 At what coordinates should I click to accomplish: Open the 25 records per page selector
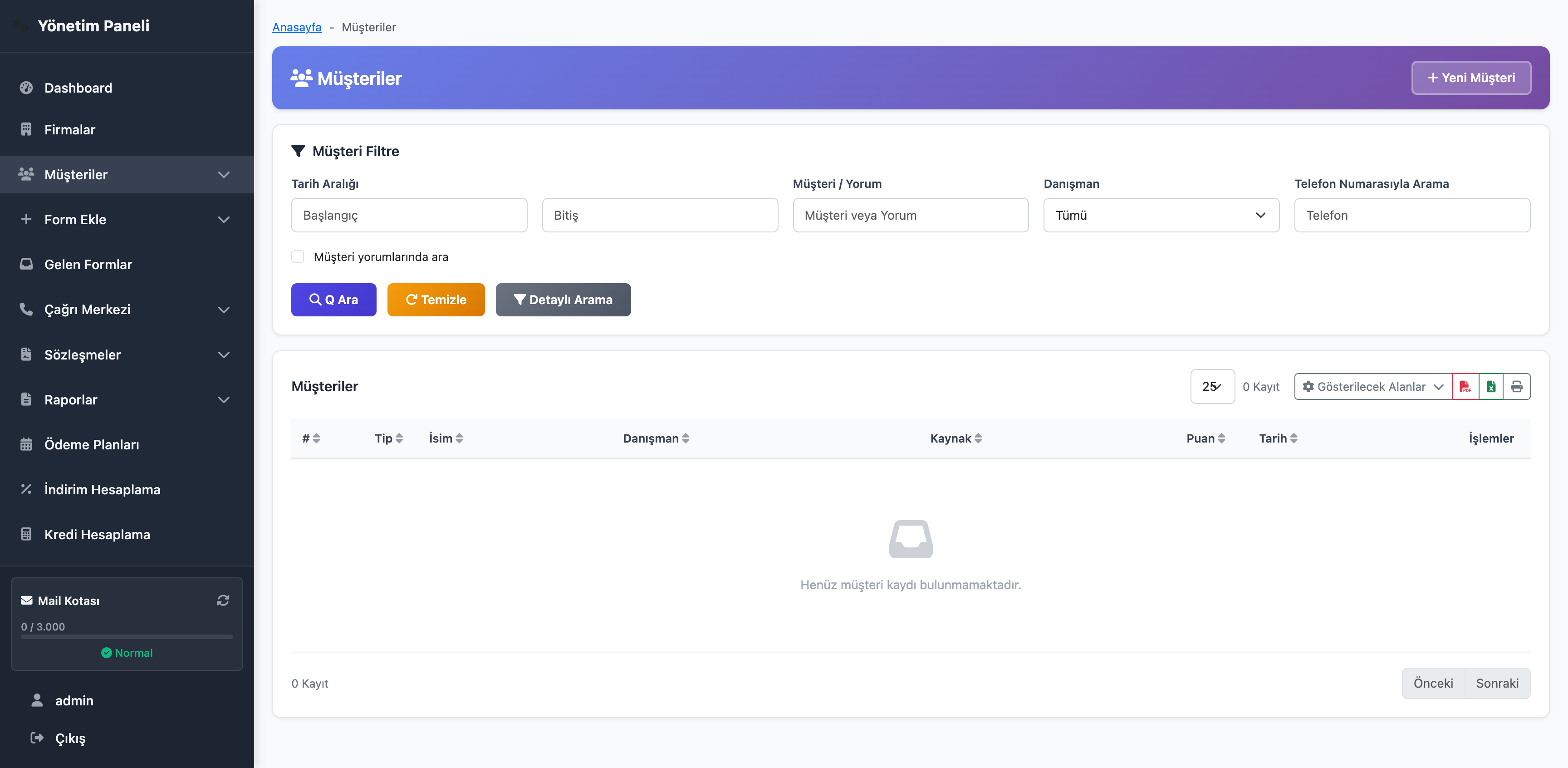[x=1212, y=387]
